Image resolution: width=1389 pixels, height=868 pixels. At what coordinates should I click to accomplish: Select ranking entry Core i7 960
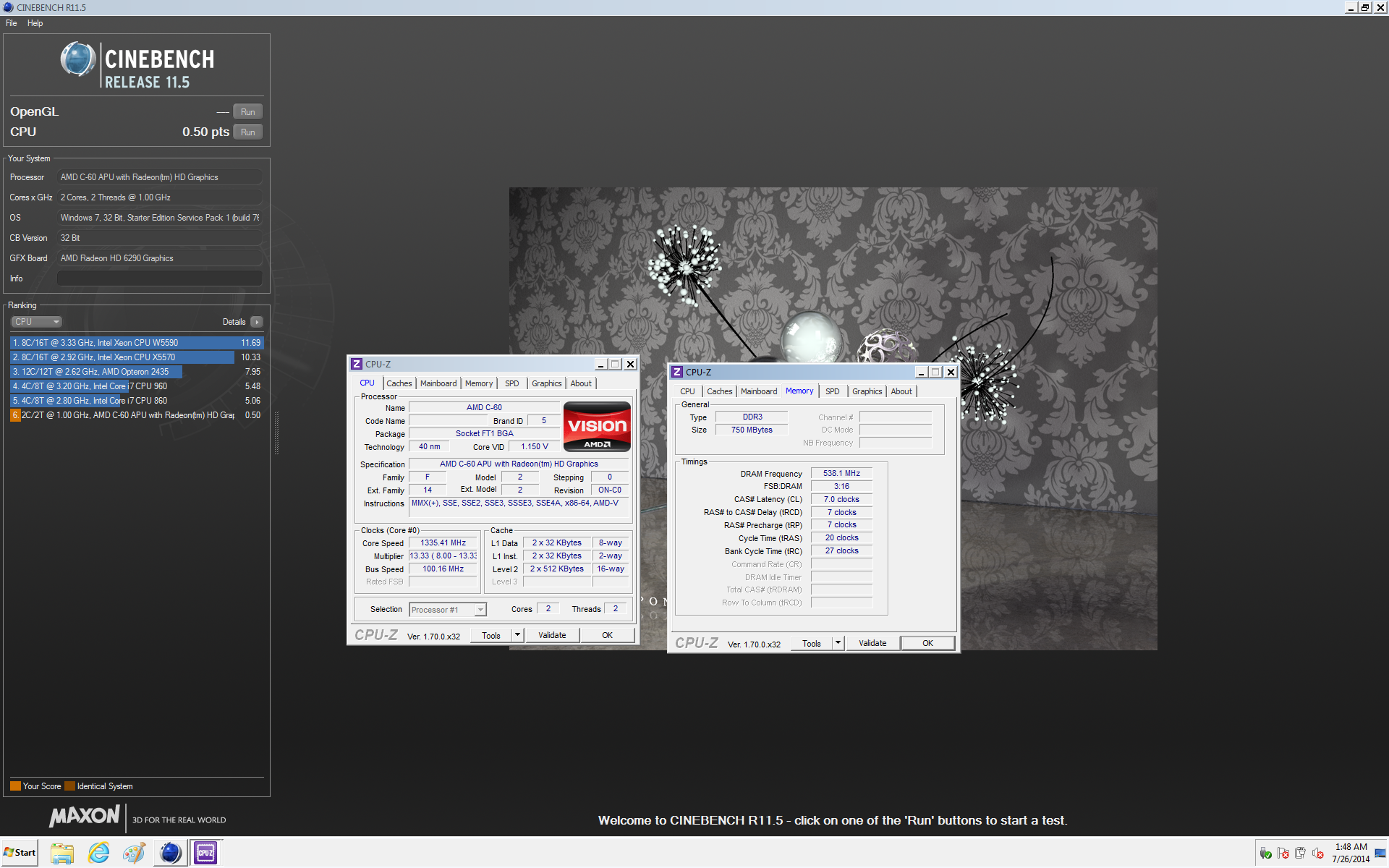coord(137,386)
